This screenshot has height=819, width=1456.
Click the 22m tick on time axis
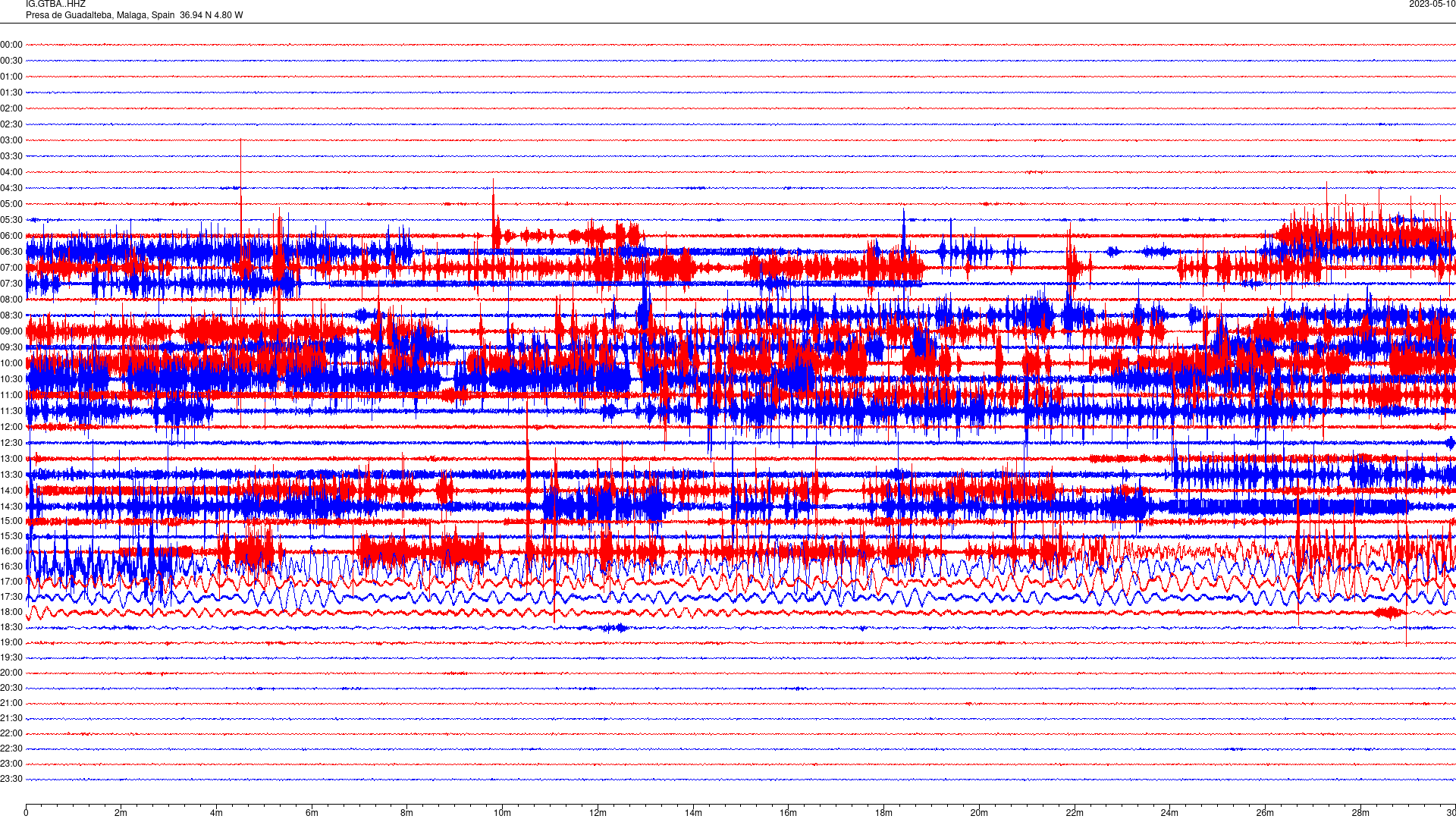click(x=1075, y=813)
